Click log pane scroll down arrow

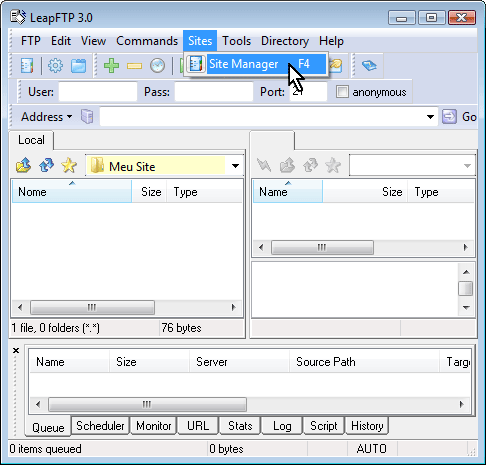466,307
